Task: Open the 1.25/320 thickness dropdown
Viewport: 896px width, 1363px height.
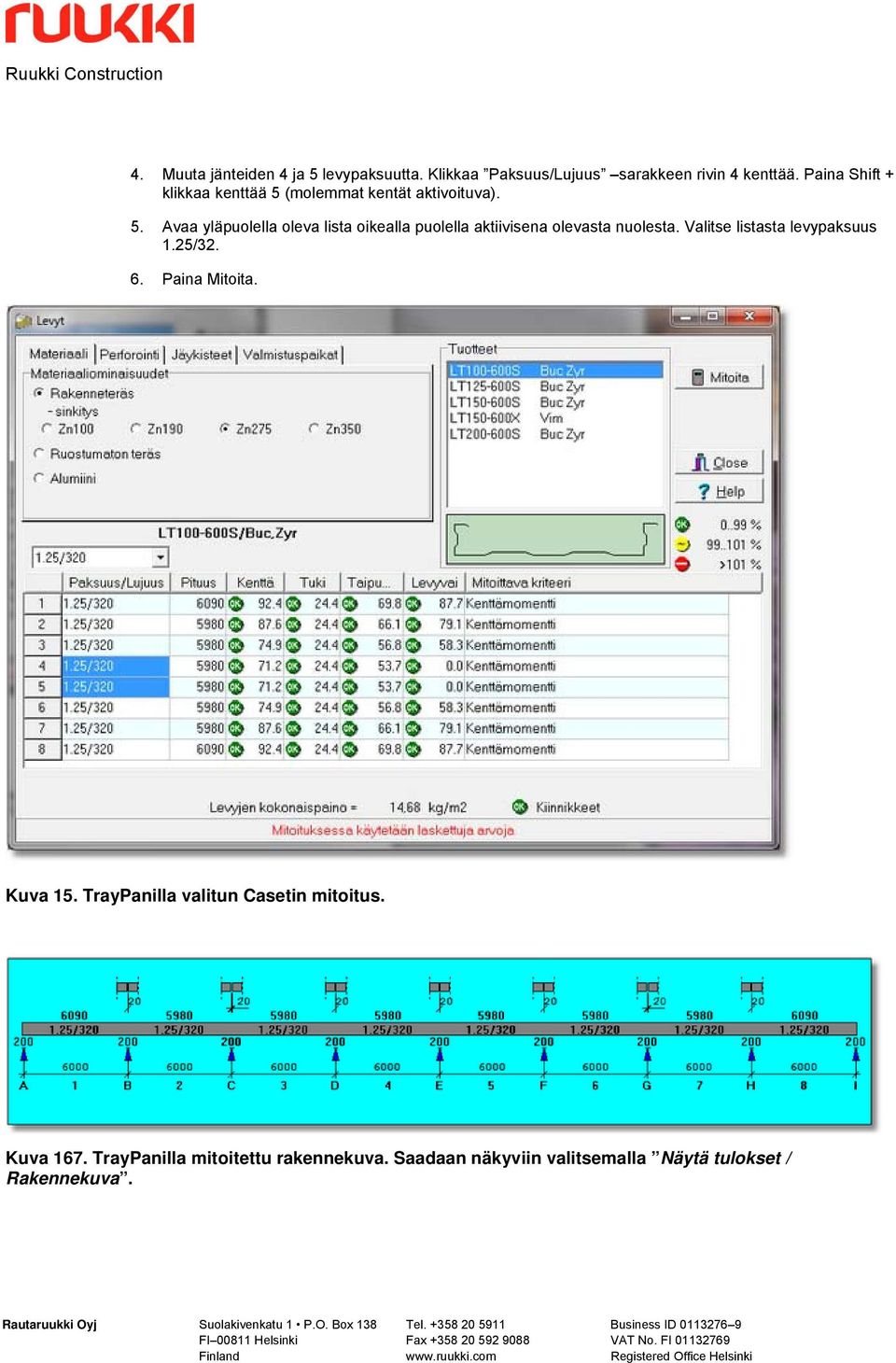Action: coord(161,557)
